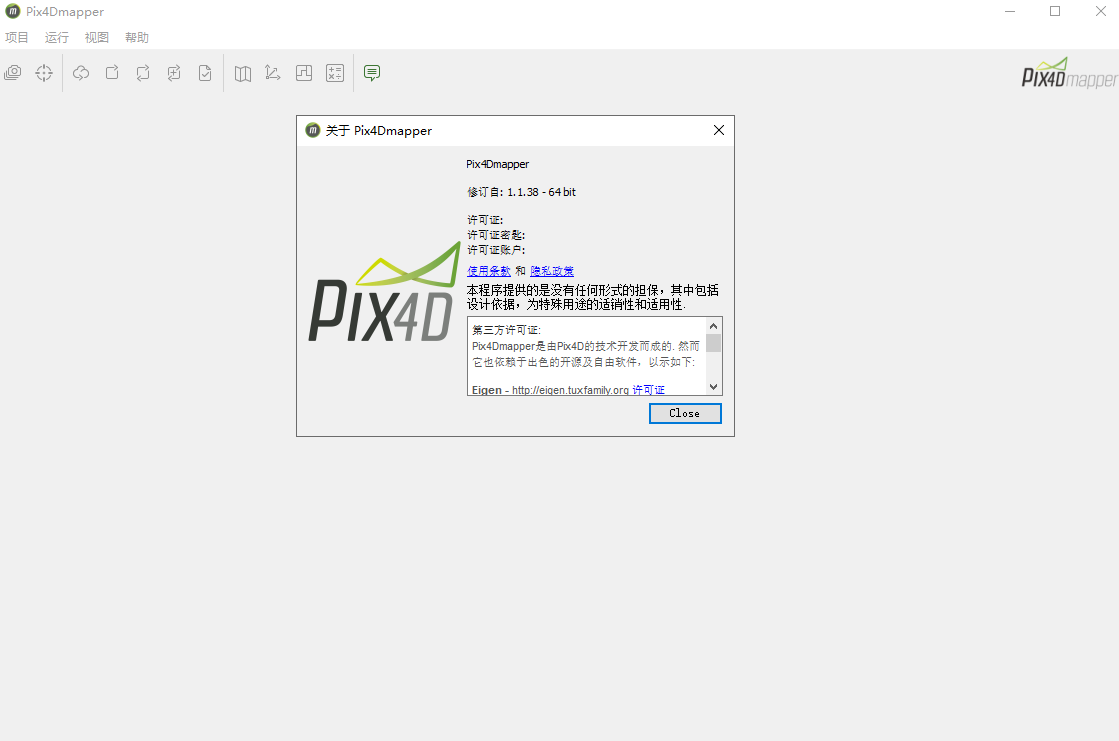Close the Pix4Dmapper main window
1119x741 pixels.
tap(1100, 11)
